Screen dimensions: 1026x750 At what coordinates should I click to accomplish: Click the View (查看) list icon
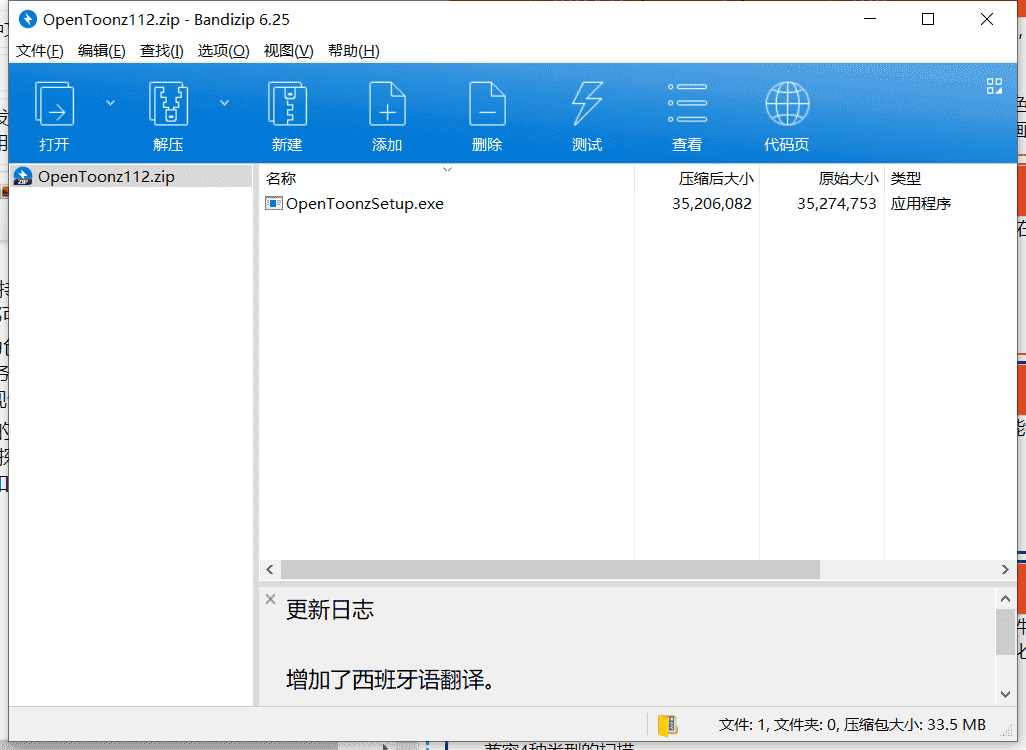tap(687, 103)
